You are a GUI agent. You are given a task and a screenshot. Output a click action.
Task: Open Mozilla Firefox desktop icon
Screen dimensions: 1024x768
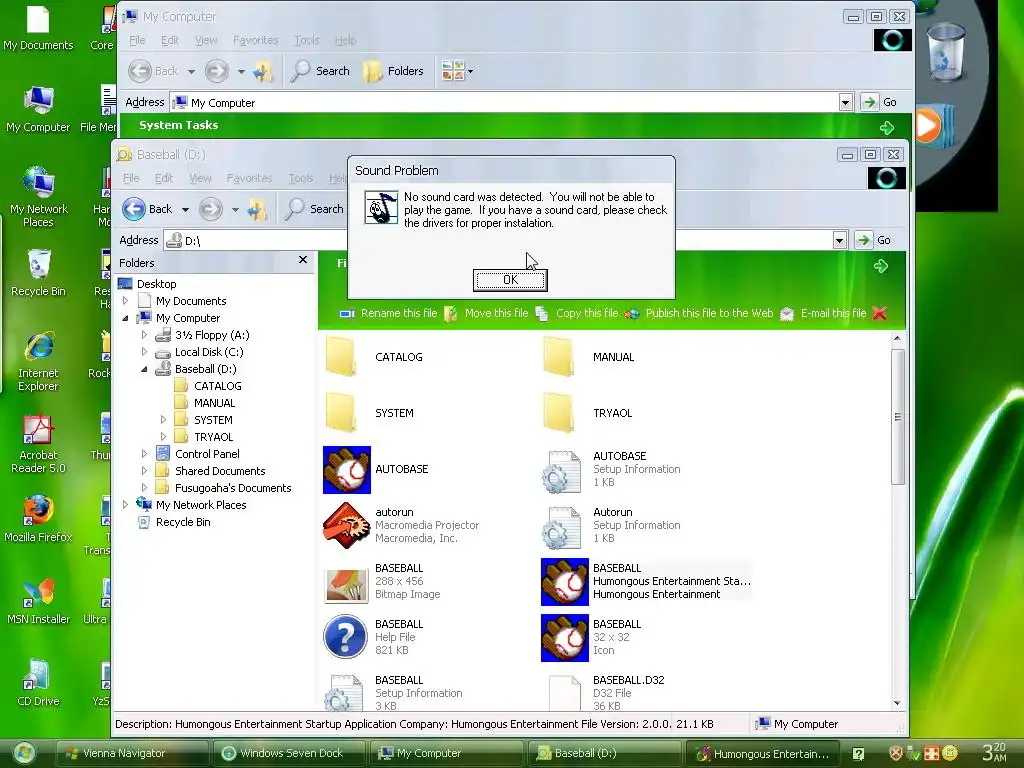pyautogui.click(x=39, y=520)
